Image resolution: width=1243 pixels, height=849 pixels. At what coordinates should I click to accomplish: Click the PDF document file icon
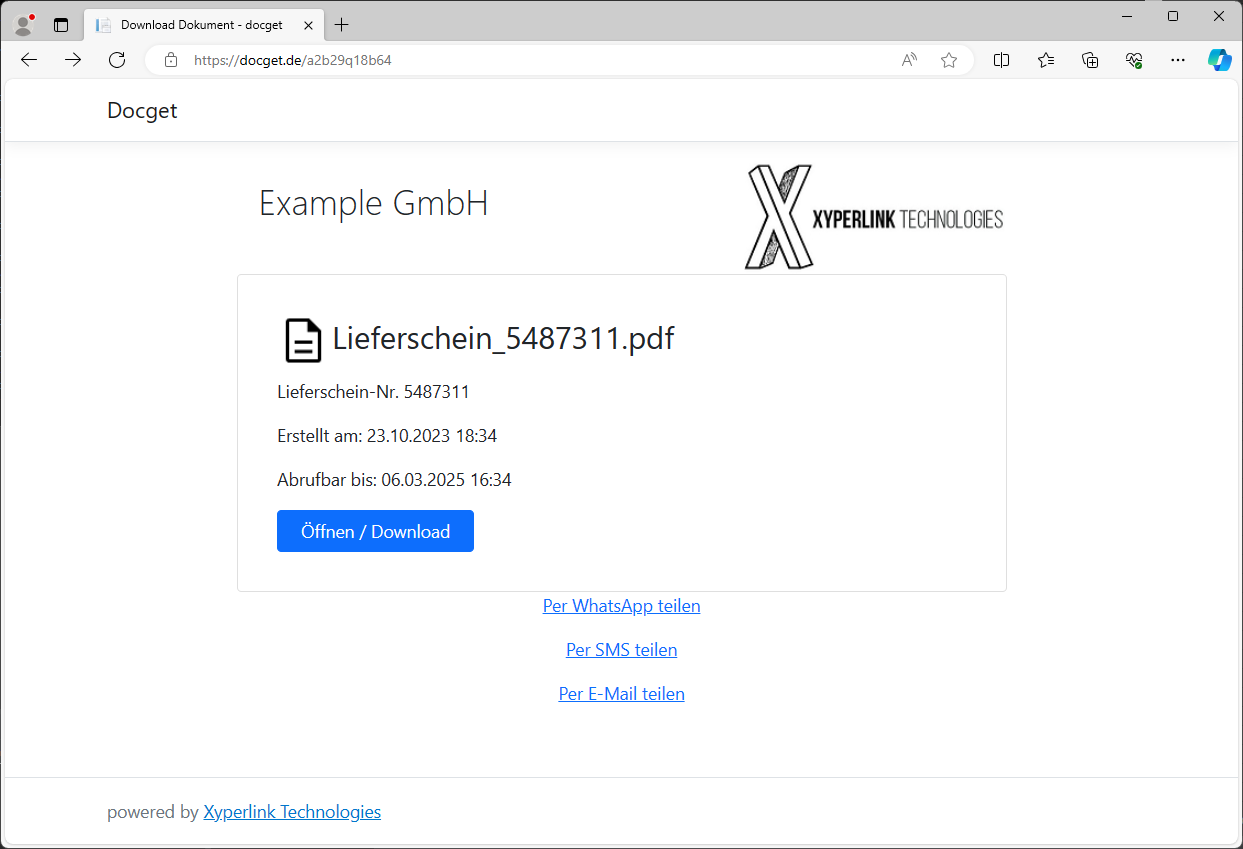pos(303,340)
